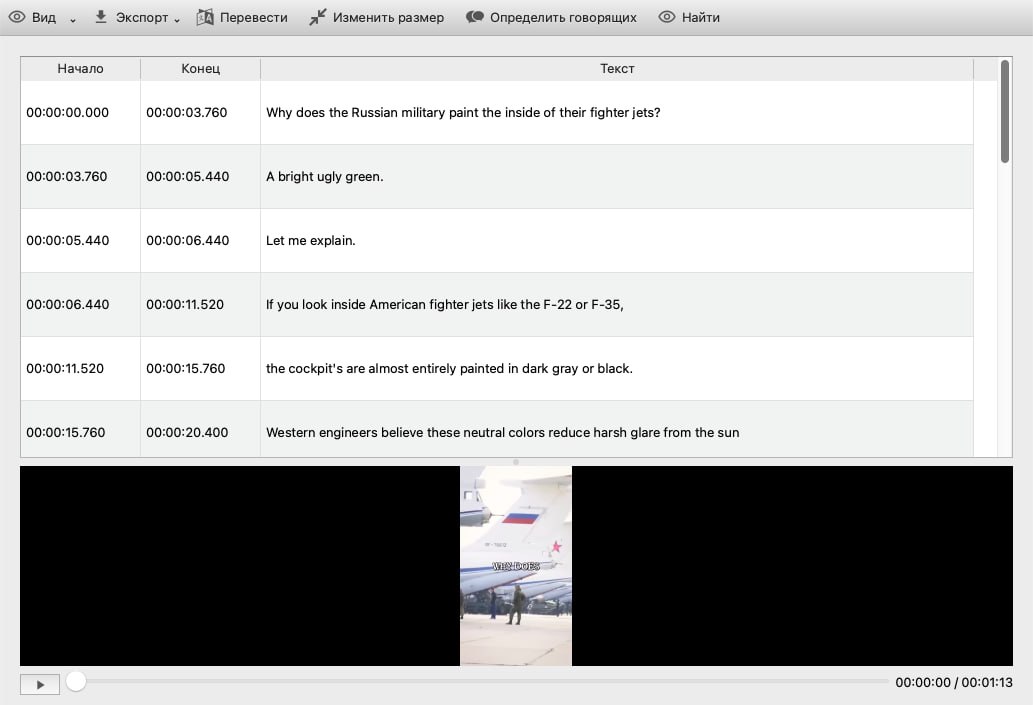Open the Вид menu label
1033x705 pixels.
(x=43, y=17)
